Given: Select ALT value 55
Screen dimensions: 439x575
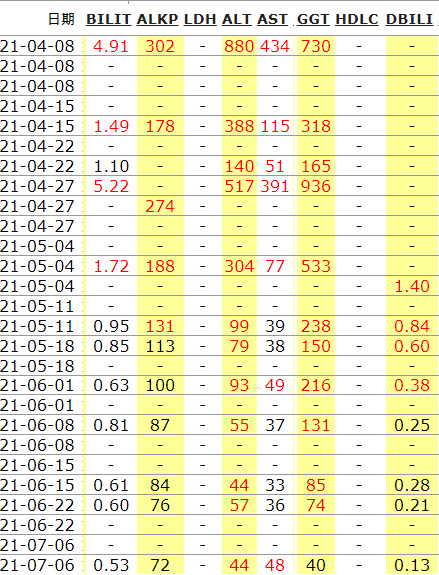Looking at the screenshot, I should point(239,425).
